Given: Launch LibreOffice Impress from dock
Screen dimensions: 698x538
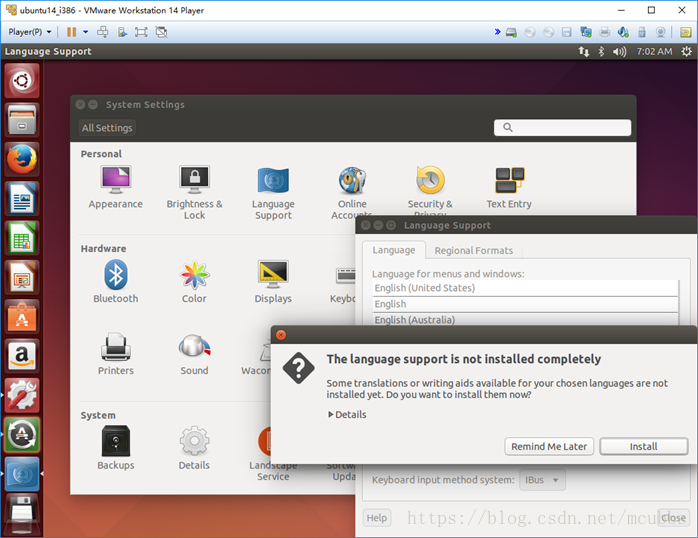Looking at the screenshot, I should [x=22, y=277].
